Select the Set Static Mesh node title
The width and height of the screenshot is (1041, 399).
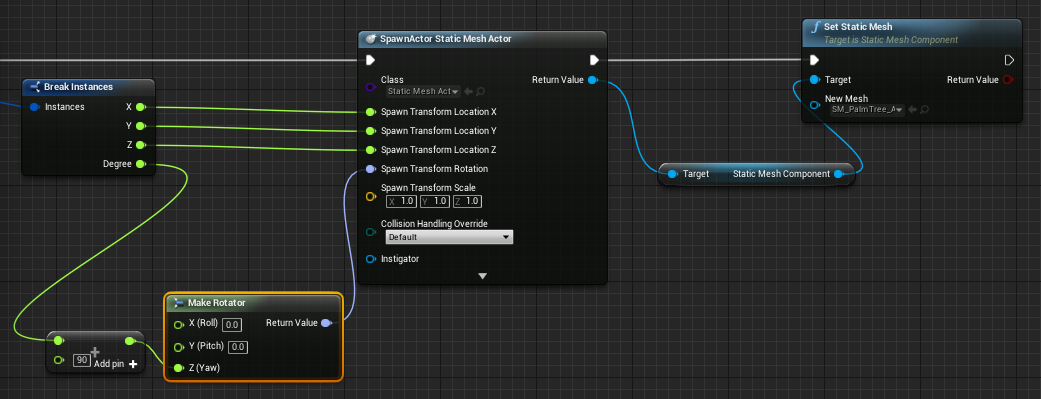click(x=858, y=27)
